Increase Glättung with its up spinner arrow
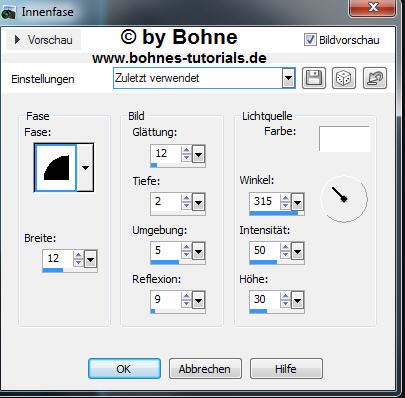405x398 pixels. (186, 150)
